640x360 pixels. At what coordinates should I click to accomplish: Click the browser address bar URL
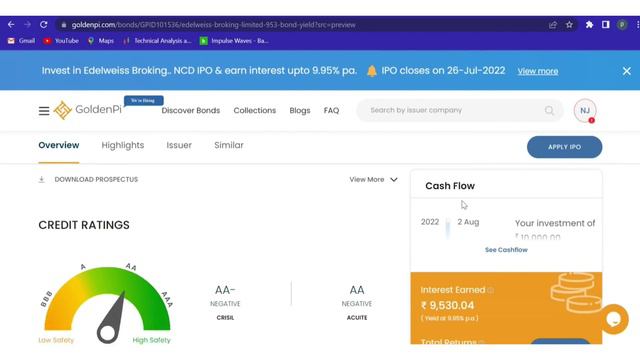(213, 25)
